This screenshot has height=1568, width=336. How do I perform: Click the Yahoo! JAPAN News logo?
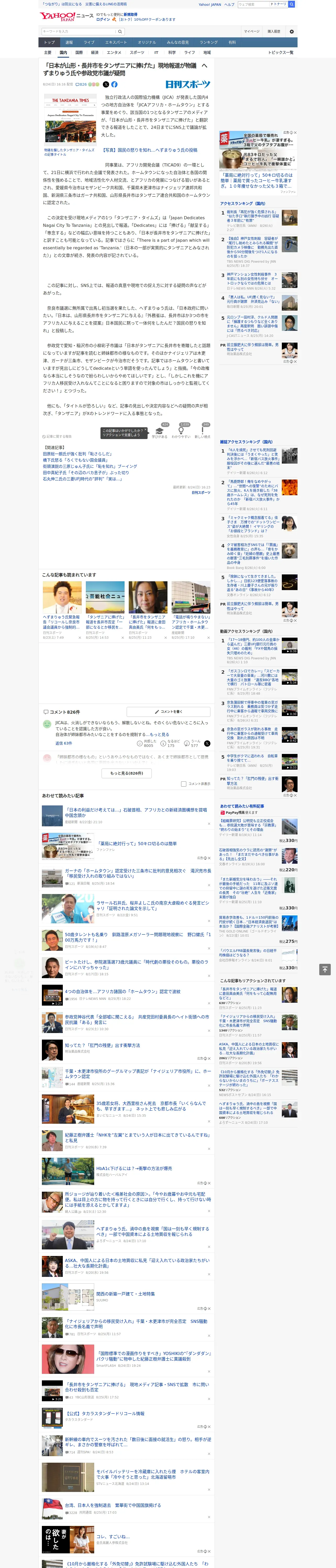click(66, 16)
